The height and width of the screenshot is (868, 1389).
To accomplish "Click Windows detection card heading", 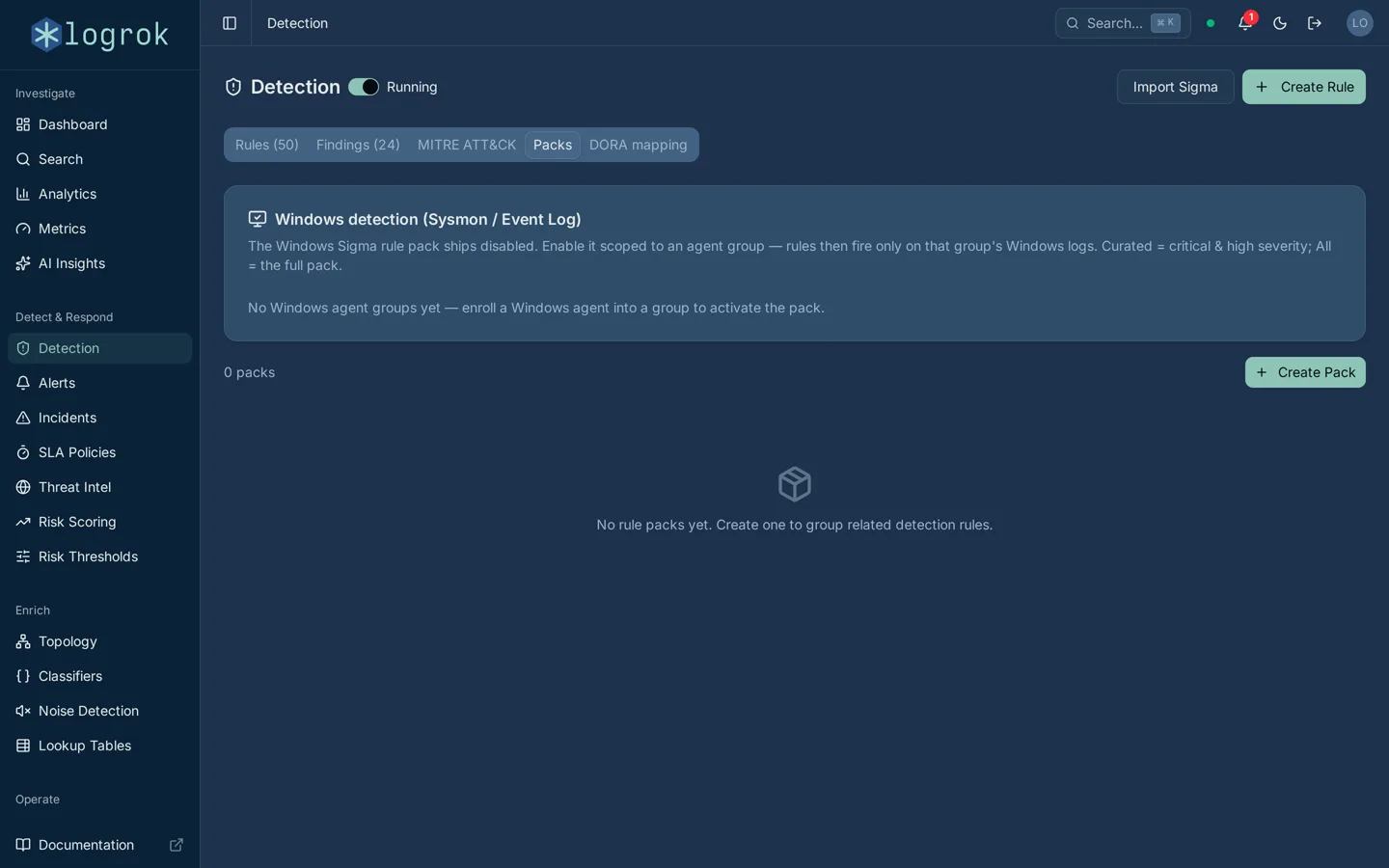I will [428, 219].
